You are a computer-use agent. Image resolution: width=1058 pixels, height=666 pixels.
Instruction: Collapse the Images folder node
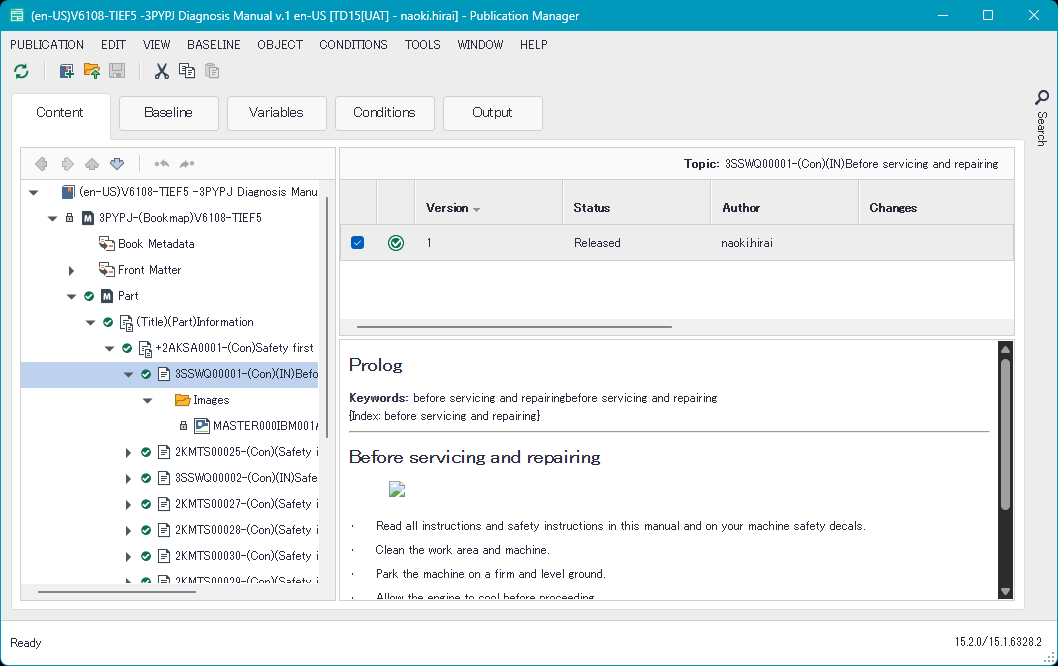(147, 399)
